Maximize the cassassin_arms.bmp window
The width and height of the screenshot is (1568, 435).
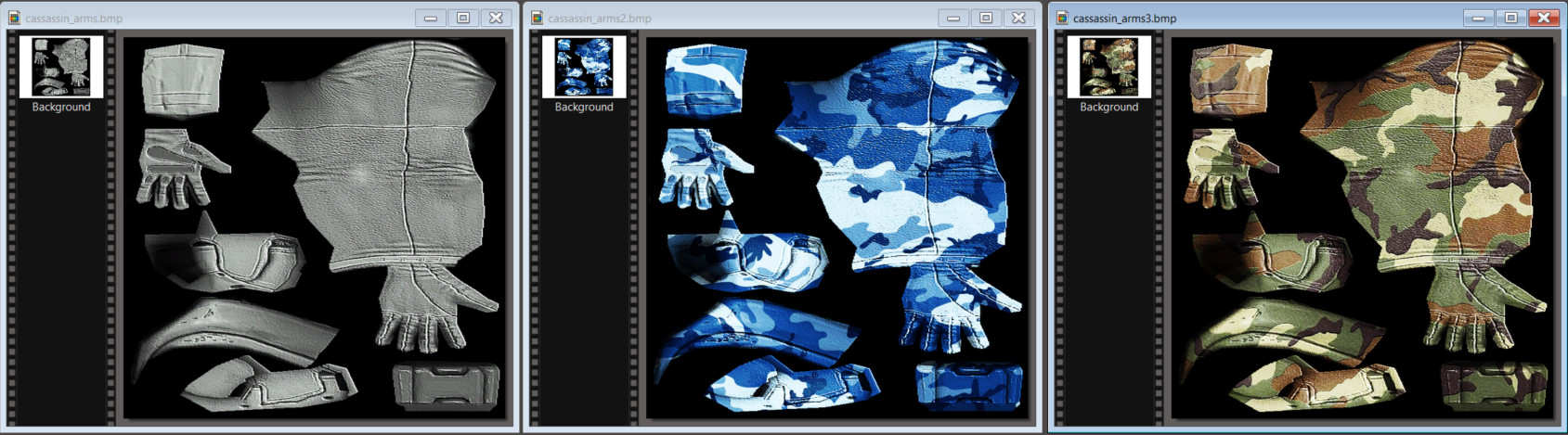463,18
